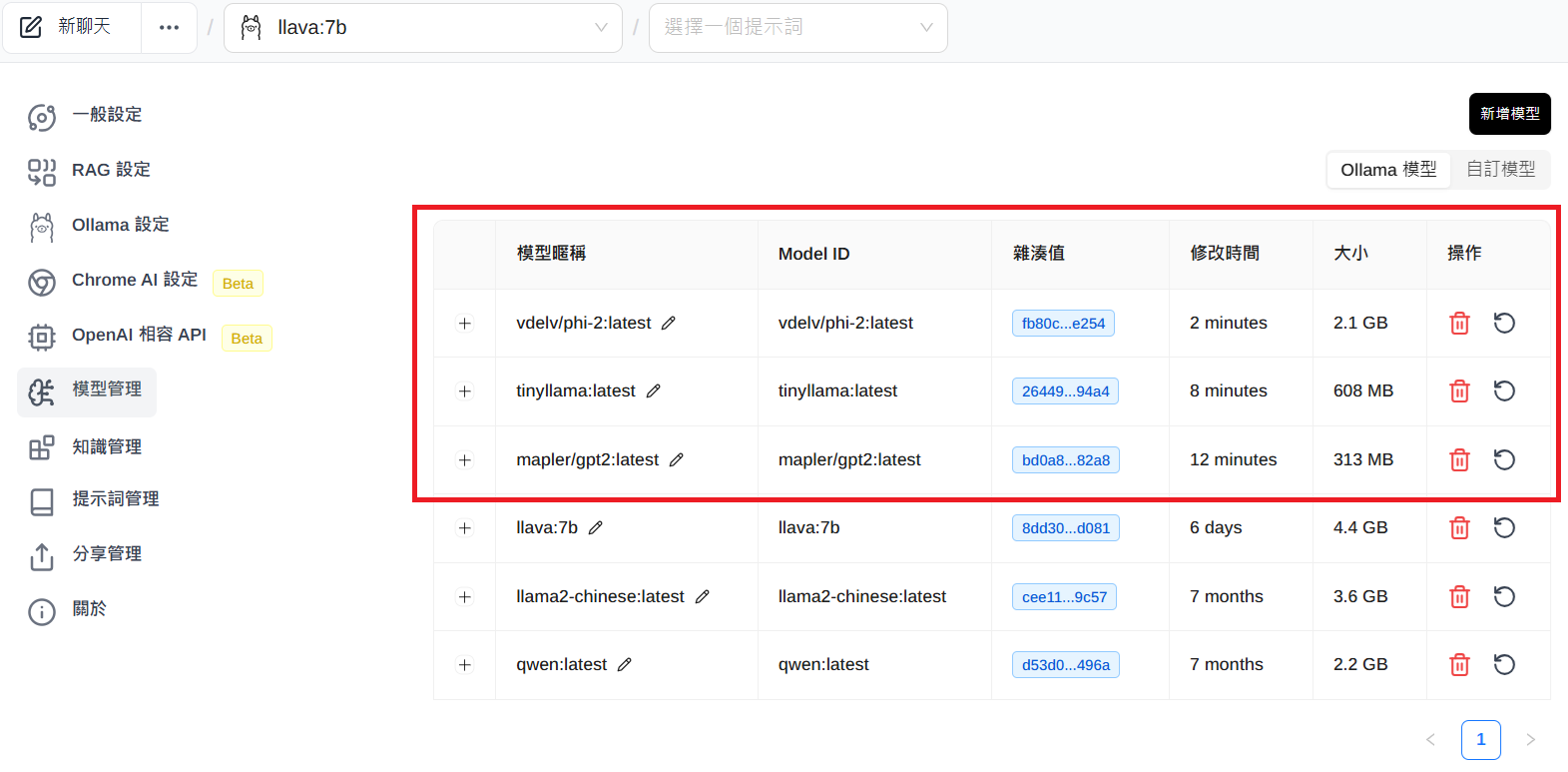
Task: Open Chrome AI 設定 in the sidebar
Action: coord(113,281)
